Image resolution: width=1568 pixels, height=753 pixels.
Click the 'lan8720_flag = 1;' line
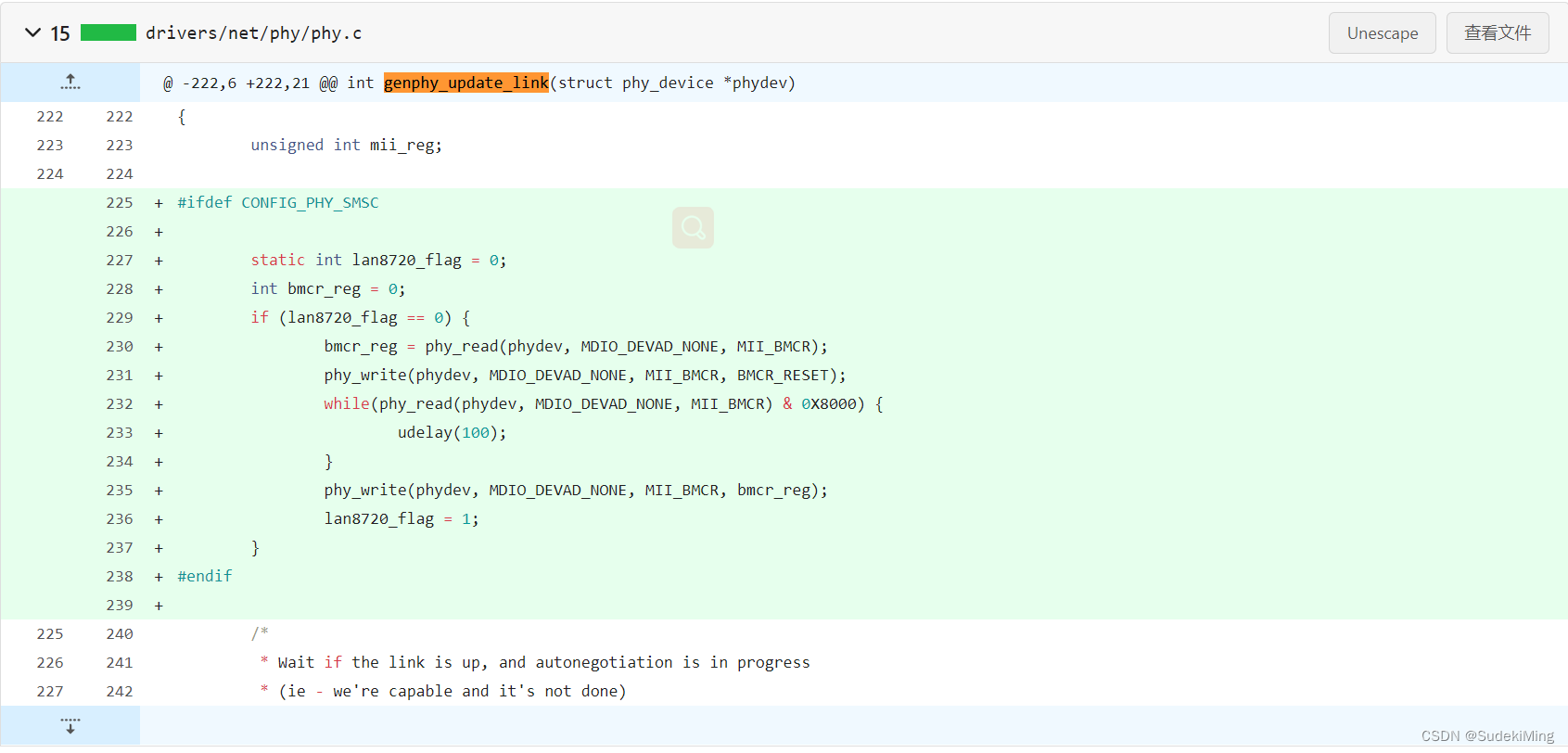tap(402, 518)
